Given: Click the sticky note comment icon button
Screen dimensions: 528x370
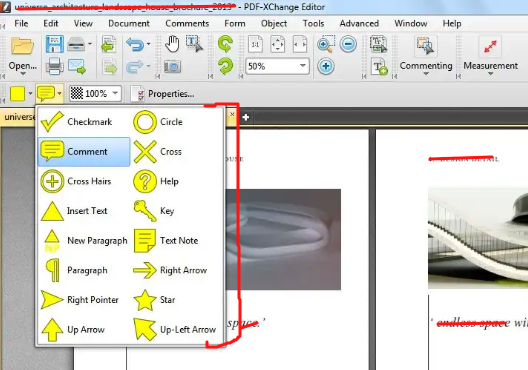Looking at the screenshot, I should pyautogui.click(x=46, y=93).
